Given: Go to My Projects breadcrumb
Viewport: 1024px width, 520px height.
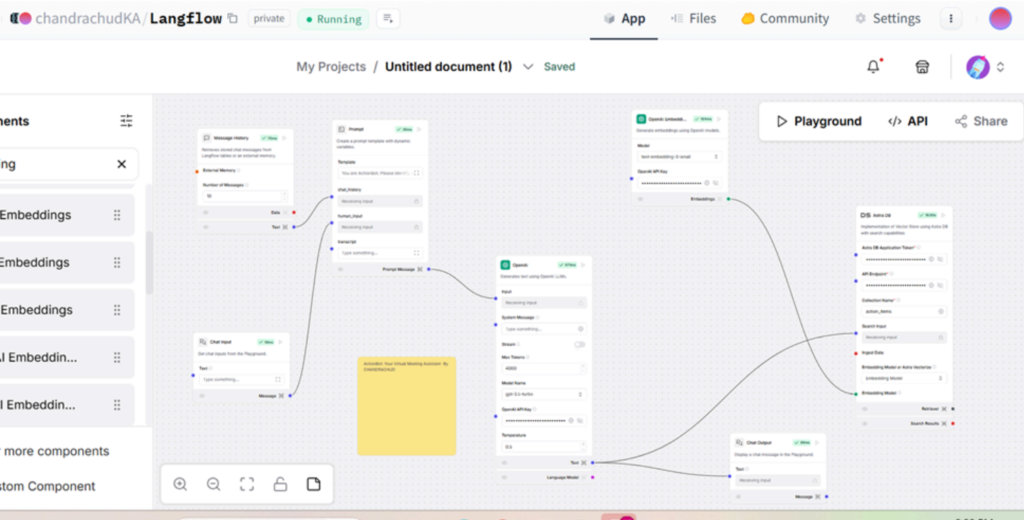Looking at the screenshot, I should (x=331, y=67).
